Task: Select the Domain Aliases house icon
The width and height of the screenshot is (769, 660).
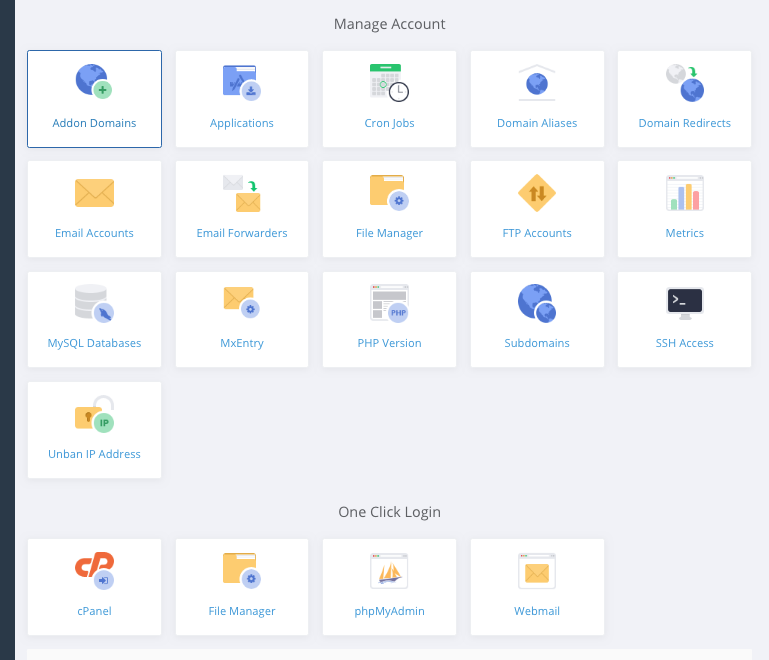Action: click(x=537, y=82)
